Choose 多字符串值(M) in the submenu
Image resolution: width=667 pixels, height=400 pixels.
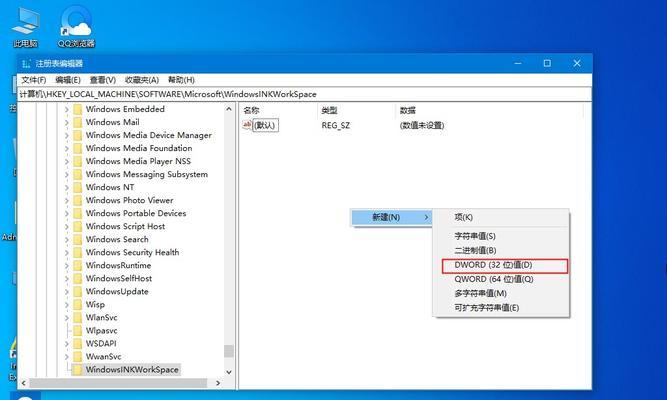coord(501,294)
